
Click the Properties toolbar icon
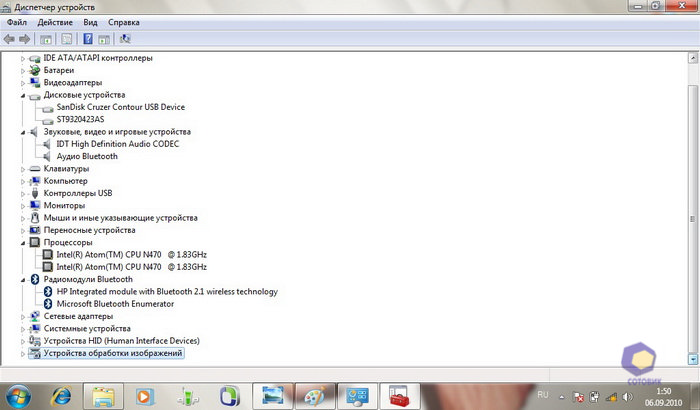67,39
